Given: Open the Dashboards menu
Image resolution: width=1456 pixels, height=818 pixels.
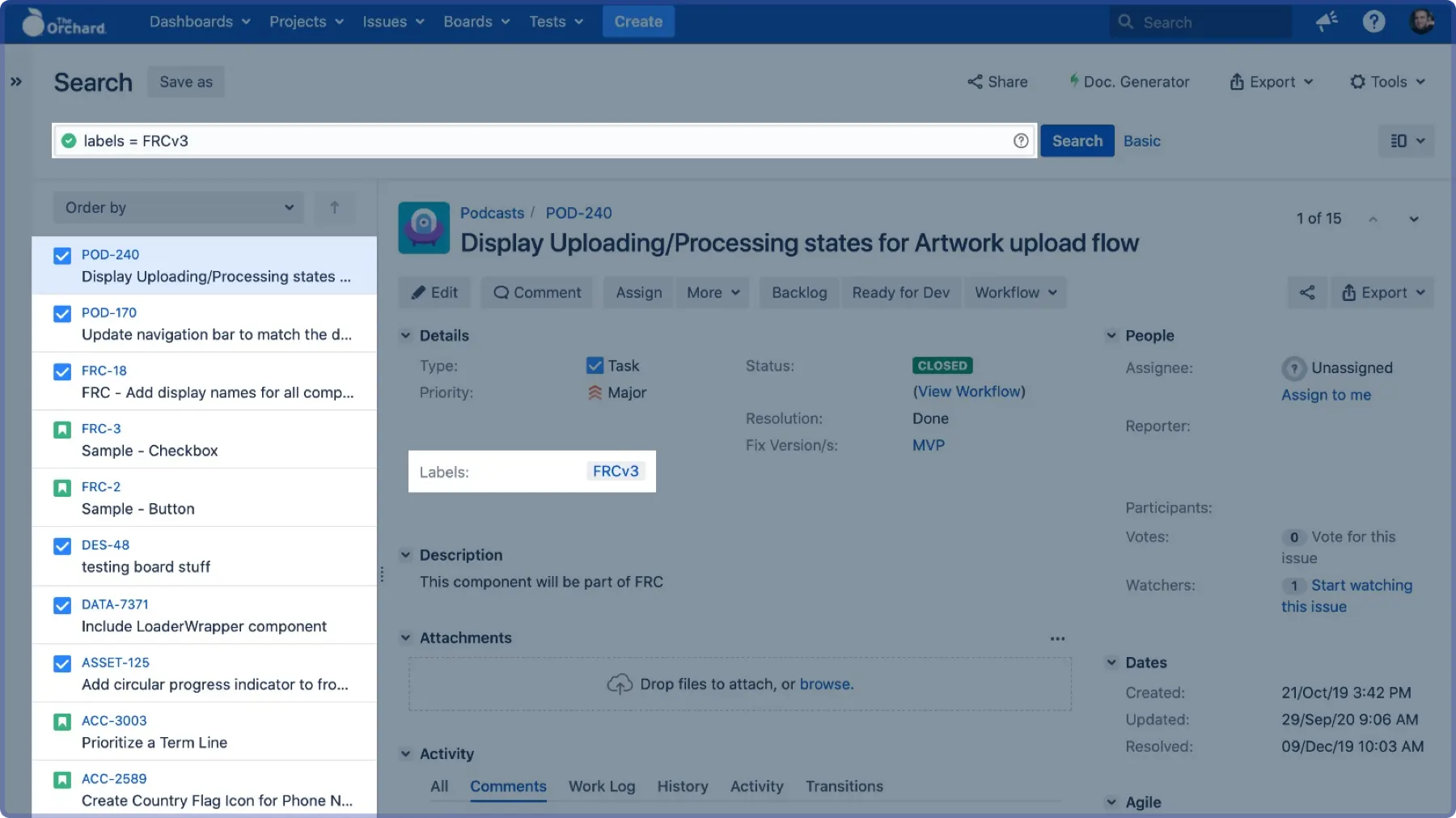Looking at the screenshot, I should [200, 22].
